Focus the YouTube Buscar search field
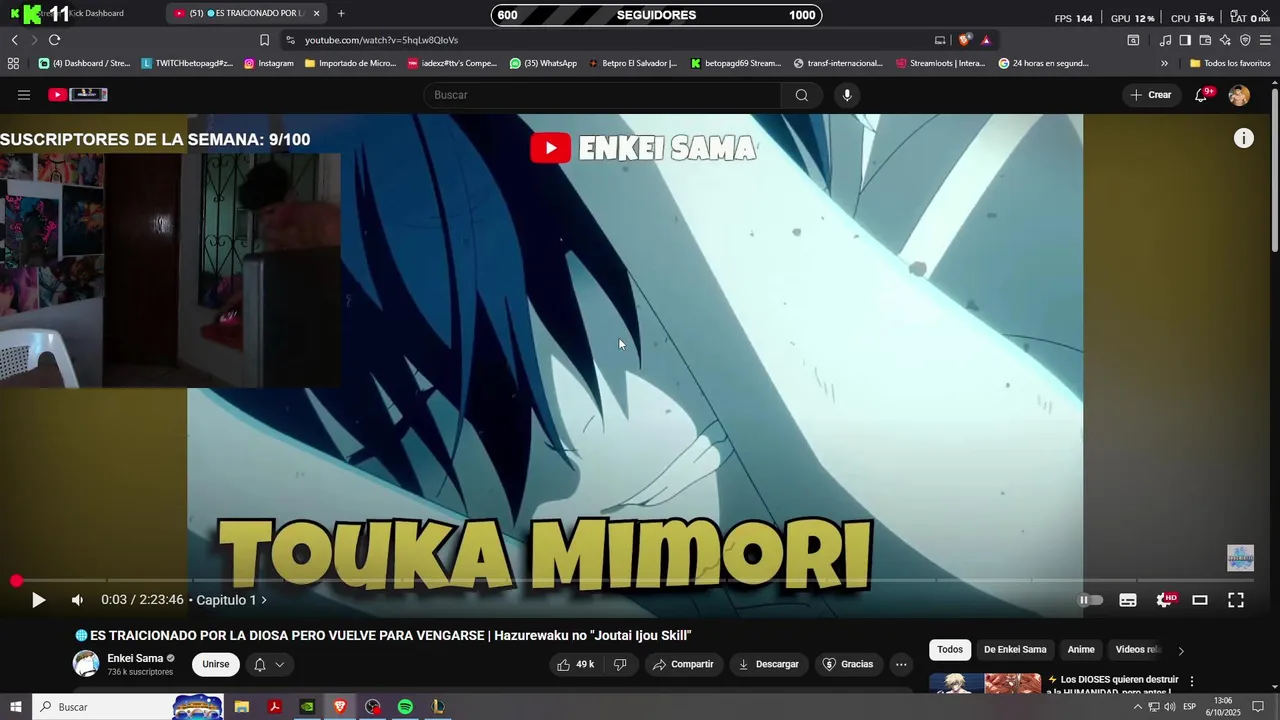This screenshot has height=720, width=1280. 604,95
